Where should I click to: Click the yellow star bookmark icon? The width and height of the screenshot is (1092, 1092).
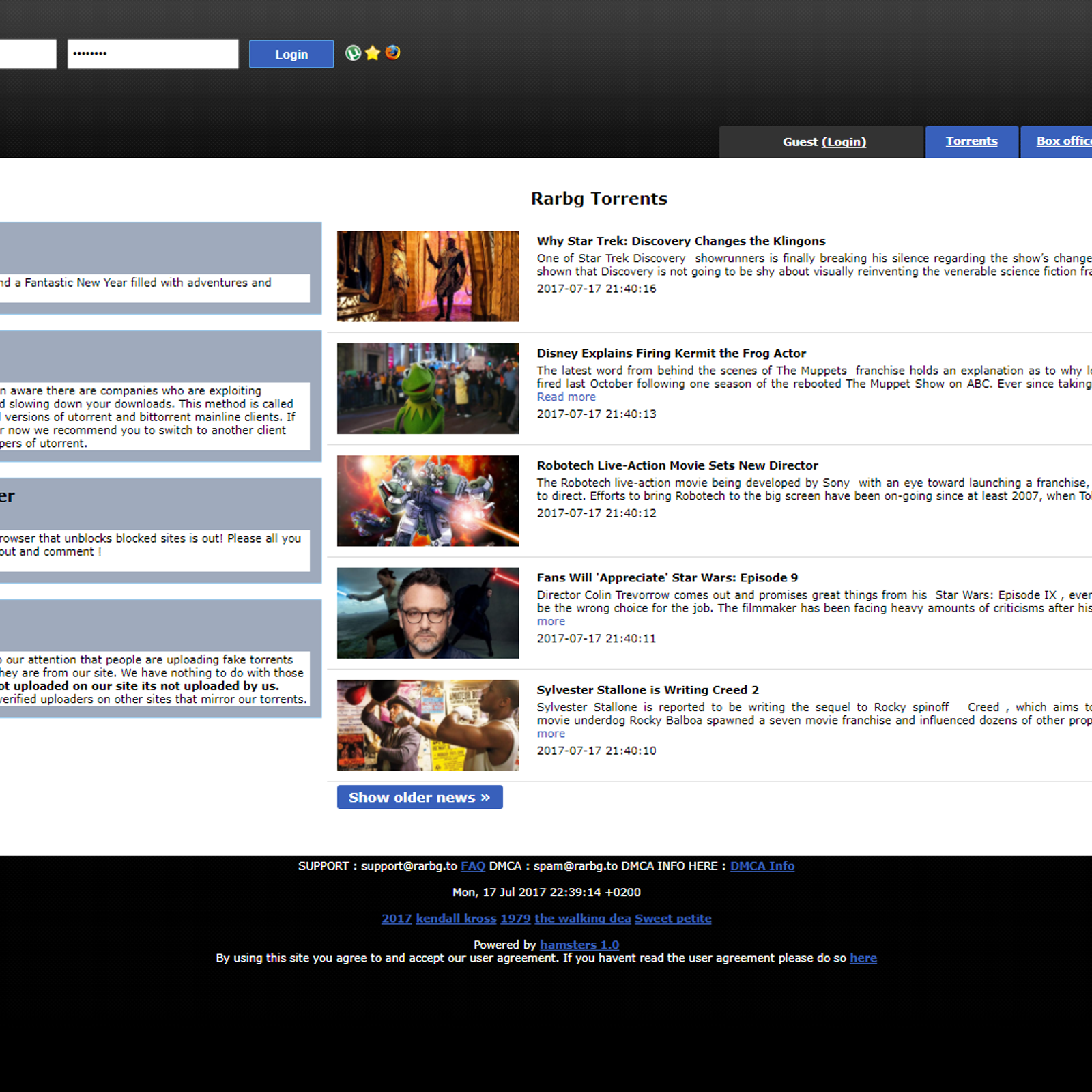coord(373,53)
